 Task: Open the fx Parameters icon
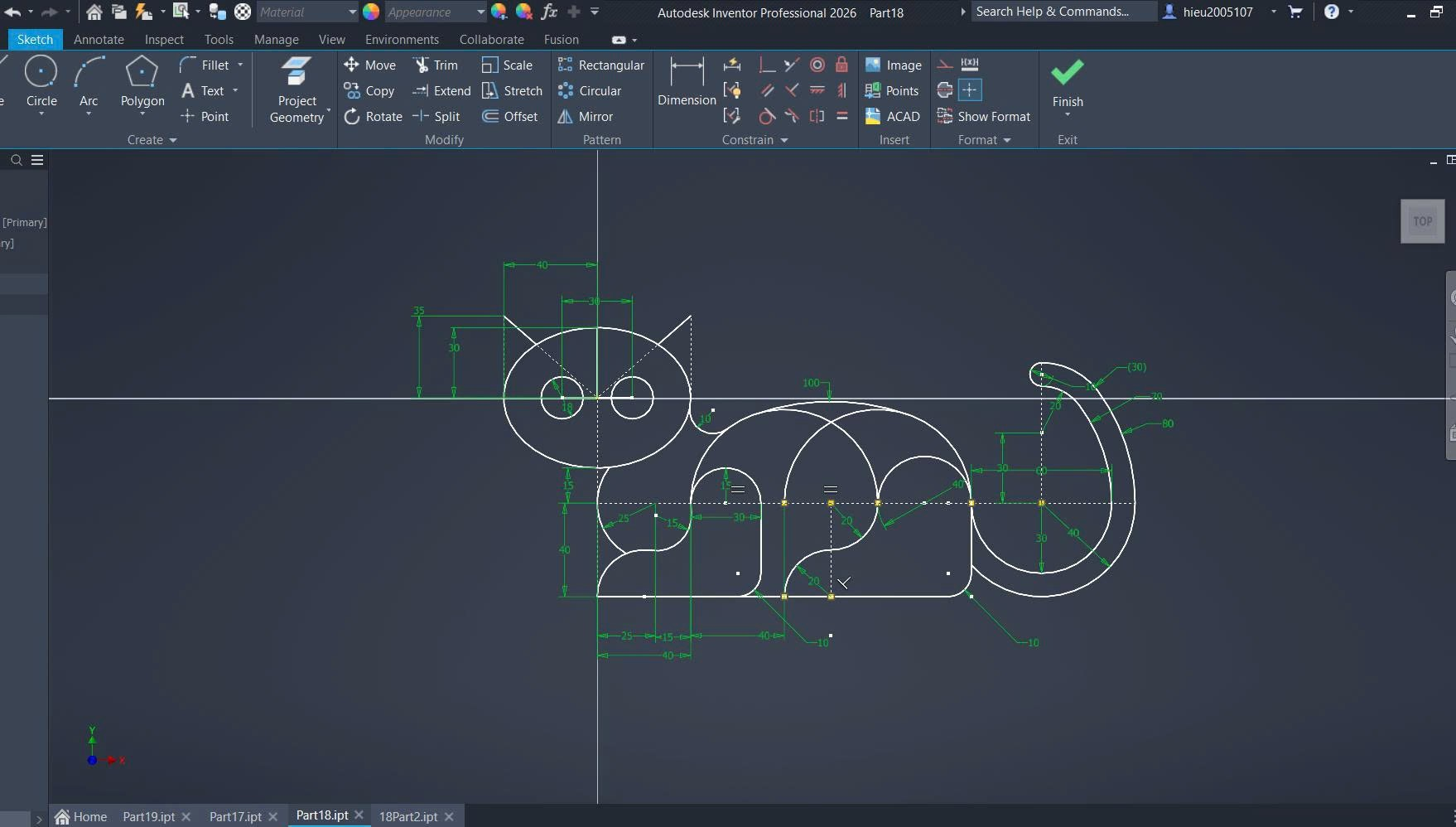pyautogui.click(x=548, y=12)
